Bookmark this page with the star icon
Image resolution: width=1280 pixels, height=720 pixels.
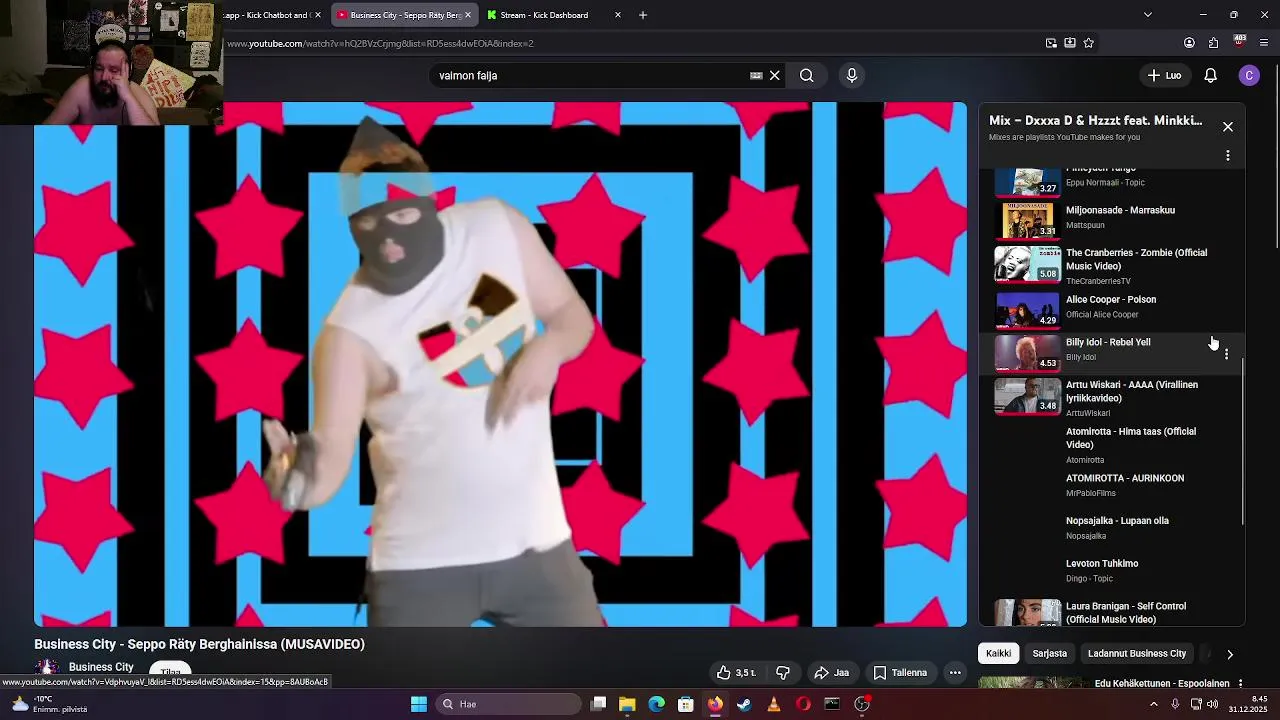point(1089,43)
